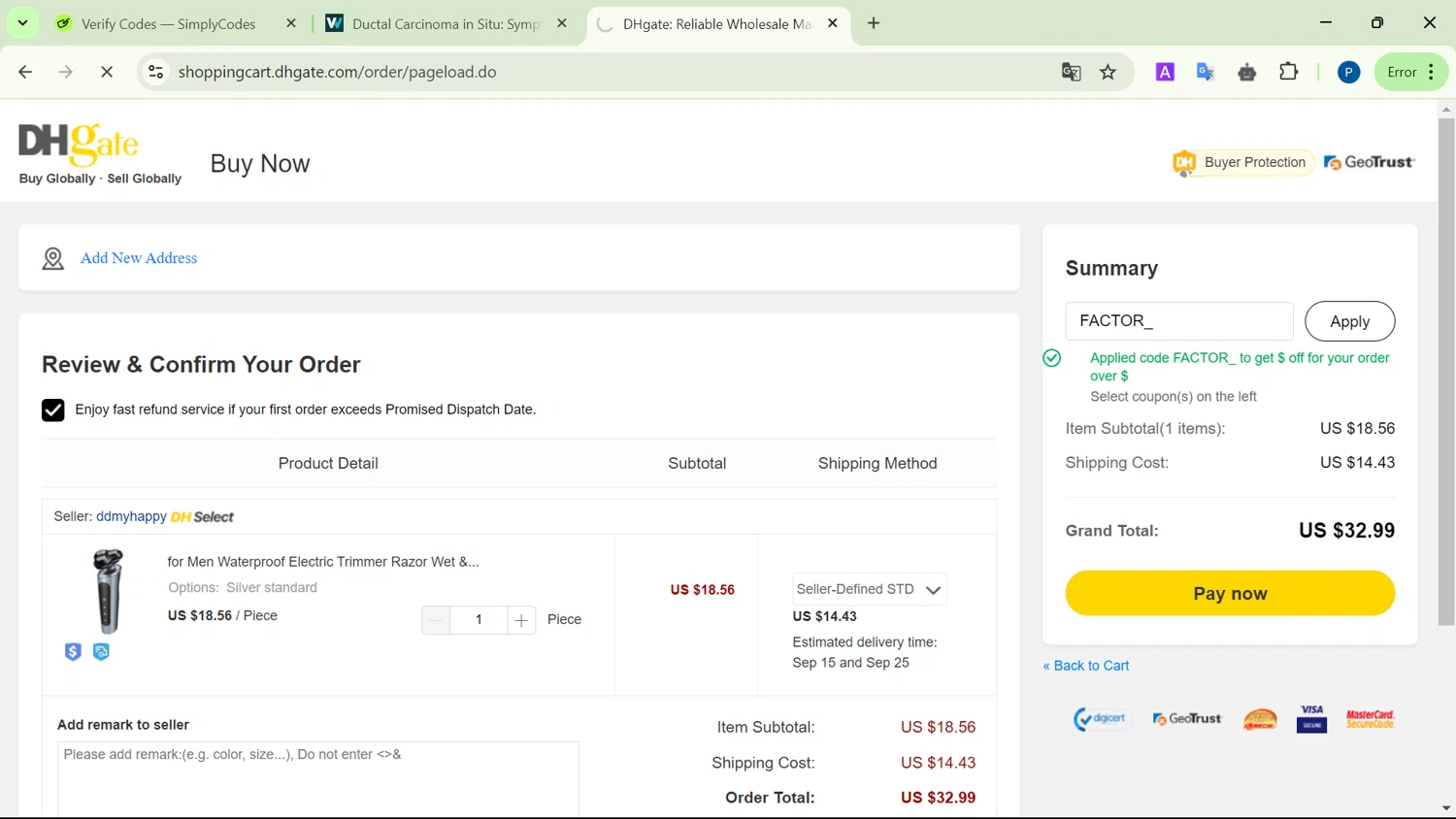Go forward in browser history
This screenshot has width=1456, height=819.
66,72
